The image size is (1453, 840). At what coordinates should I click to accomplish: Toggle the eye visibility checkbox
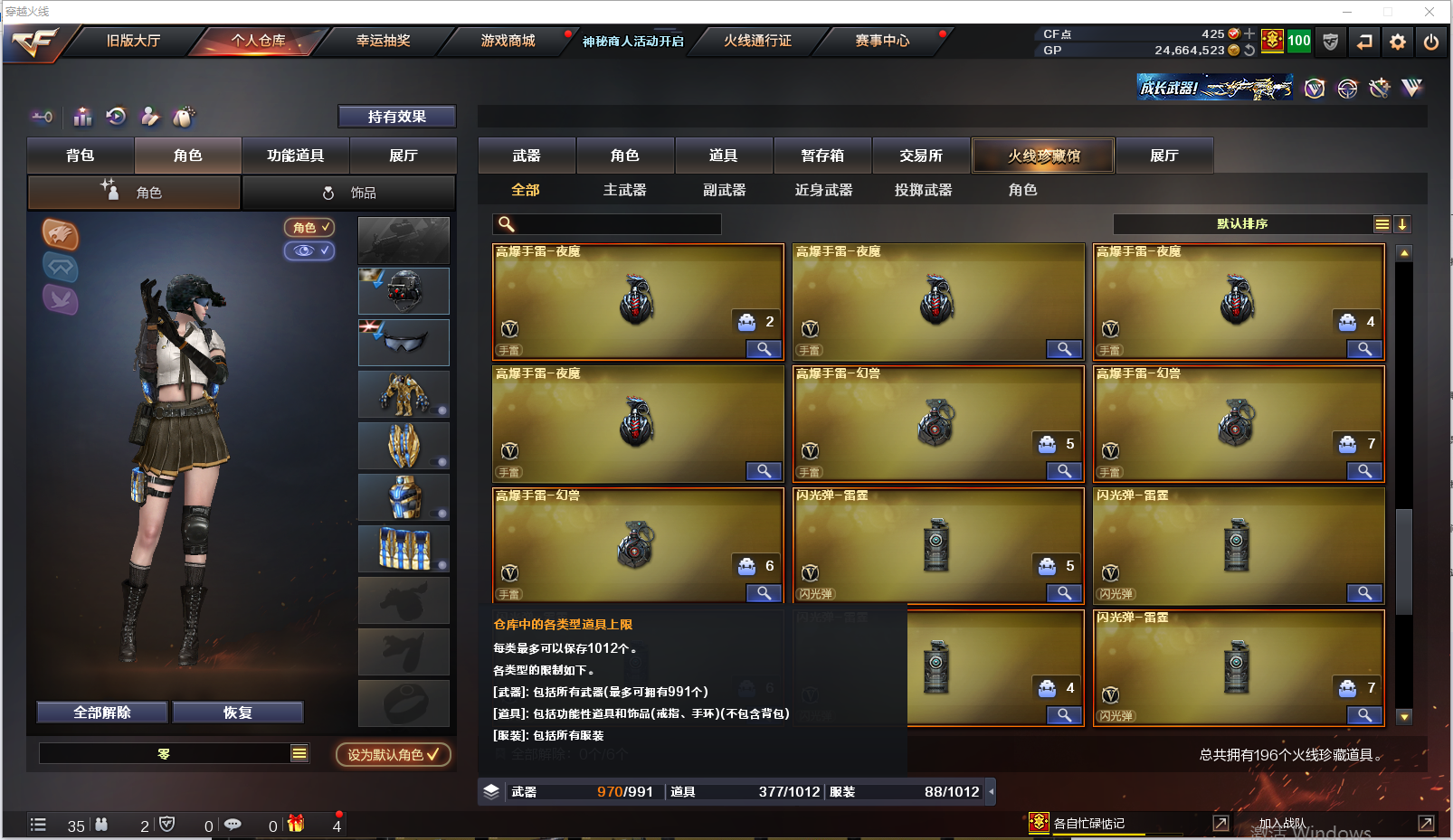click(309, 250)
